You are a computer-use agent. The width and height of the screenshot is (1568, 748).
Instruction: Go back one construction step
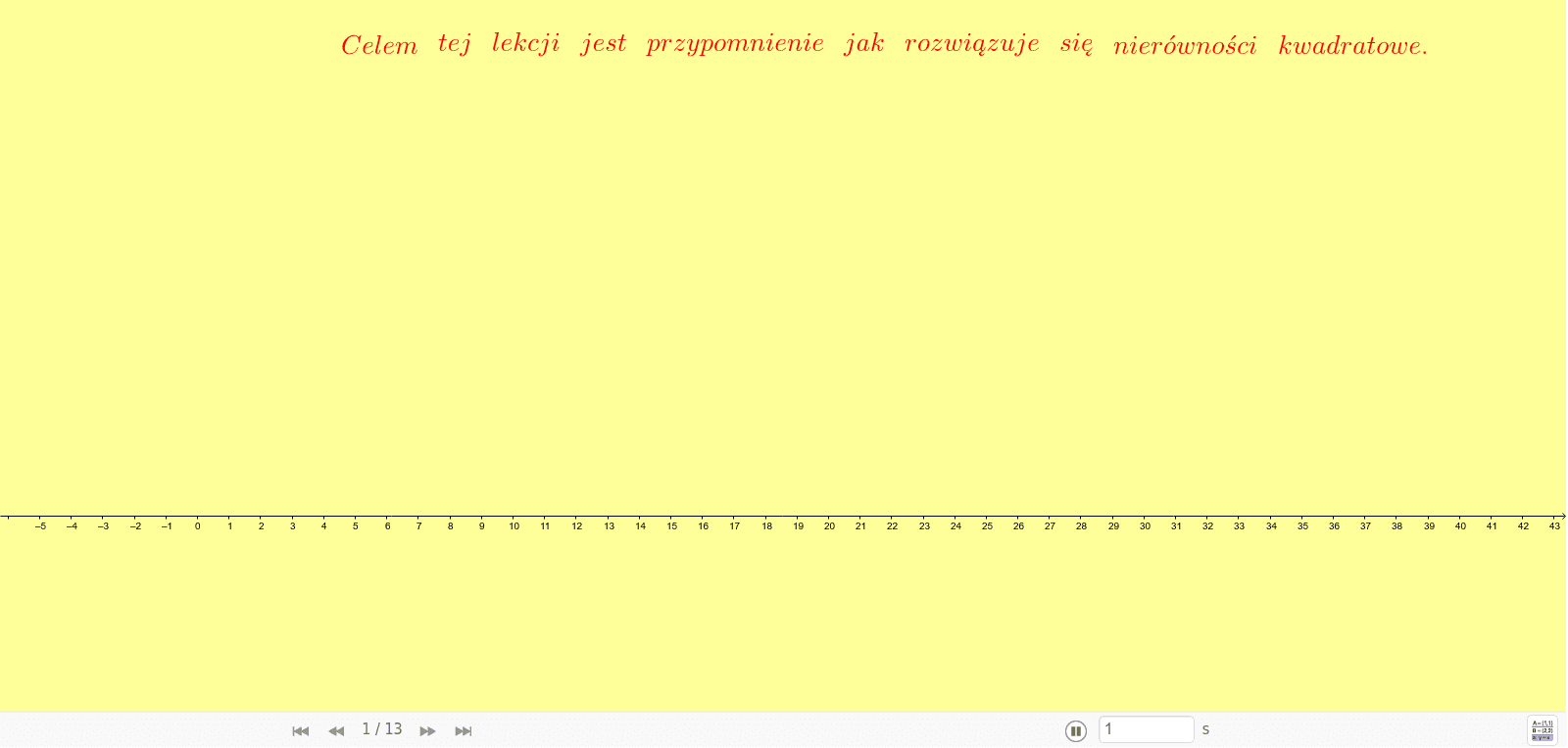[336, 731]
